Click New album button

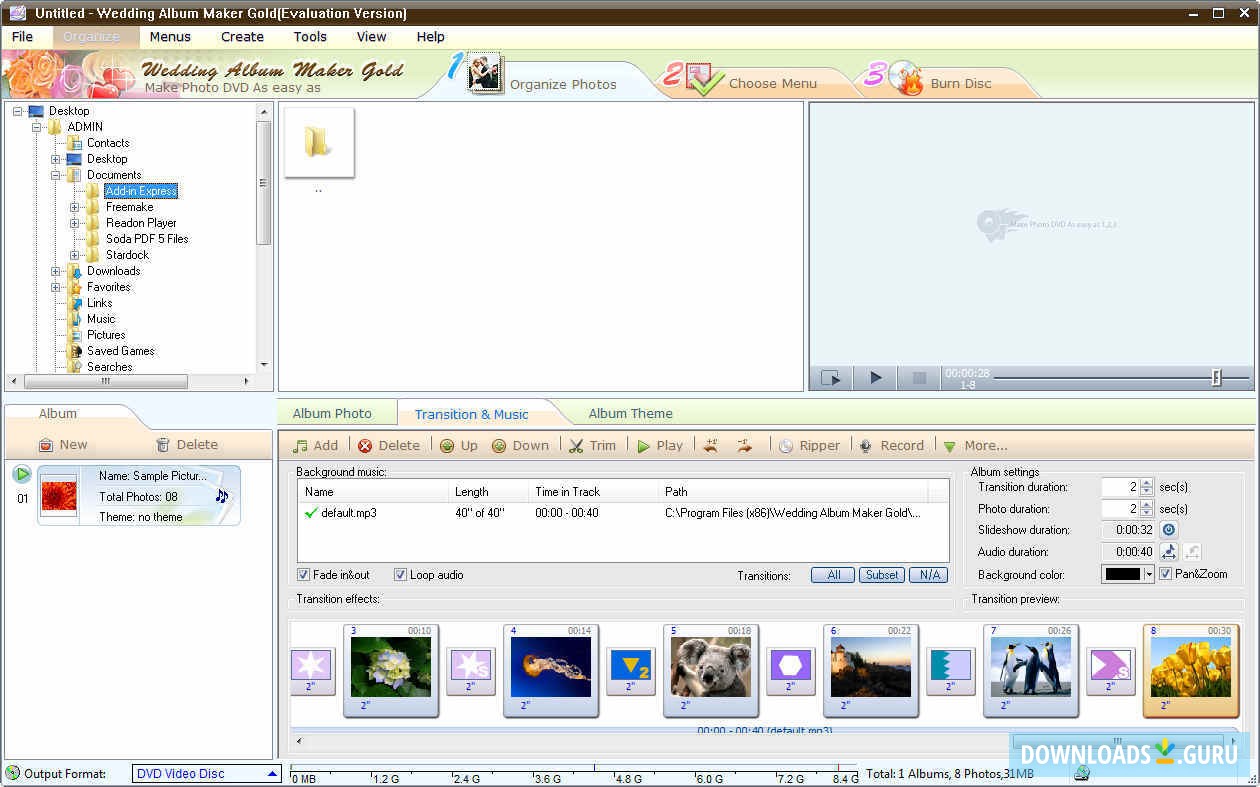63,445
